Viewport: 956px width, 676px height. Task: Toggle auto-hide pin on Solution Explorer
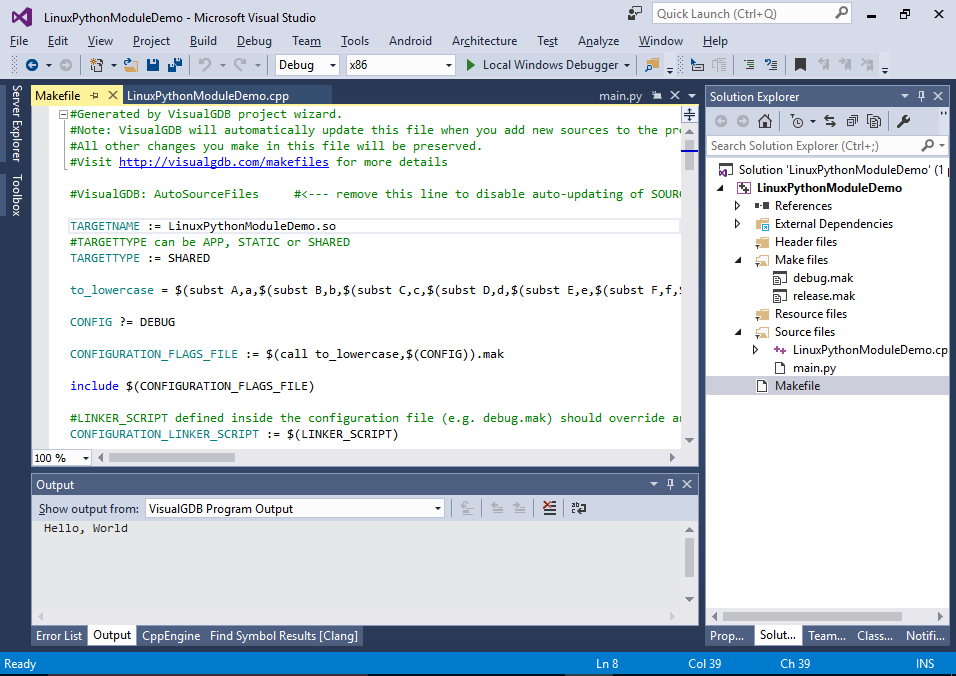[921, 96]
